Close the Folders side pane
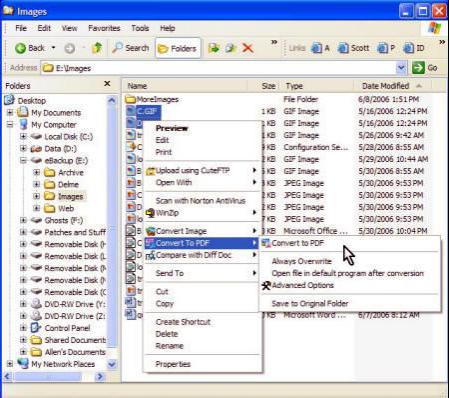The height and width of the screenshot is (398, 449). [107, 84]
